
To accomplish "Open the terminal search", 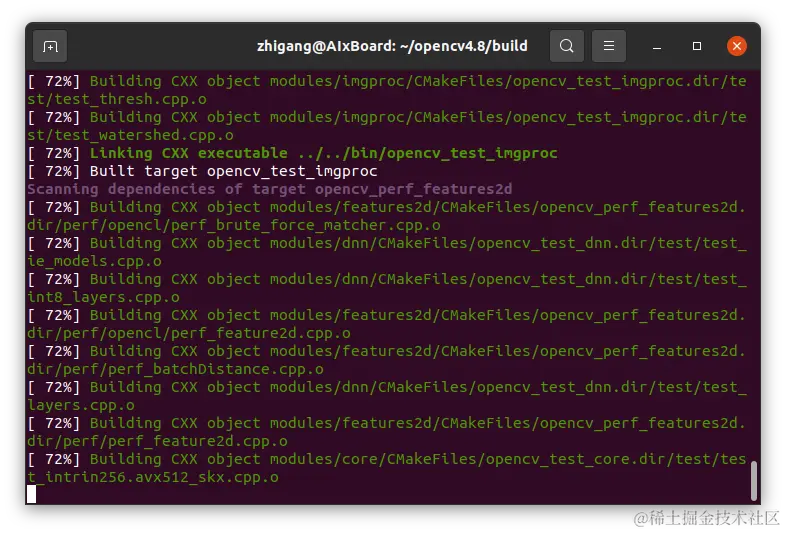I will [566, 46].
